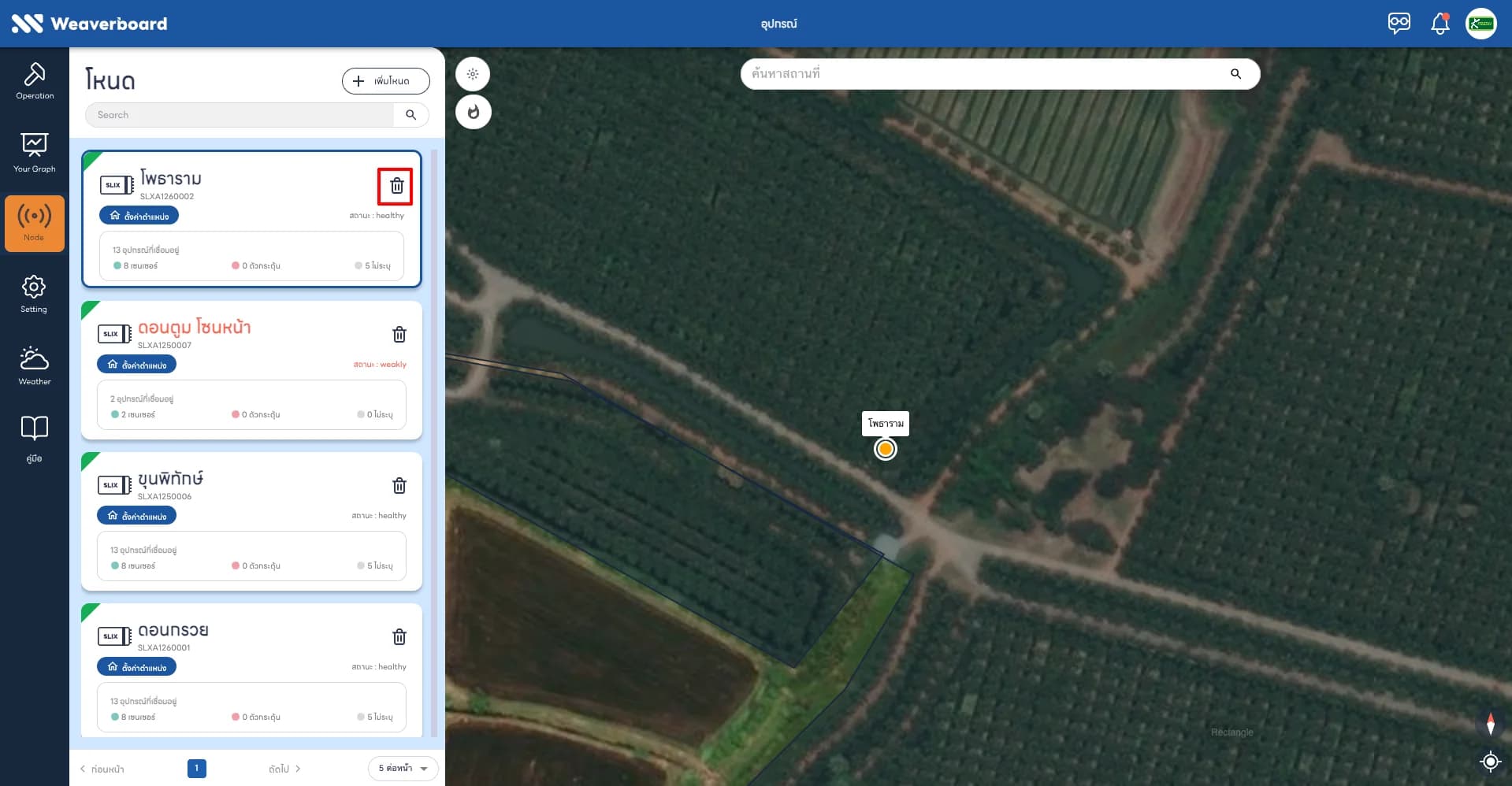Screen dimensions: 1512x786
Task: Delete the โพธาราม node card
Action: coord(396,186)
